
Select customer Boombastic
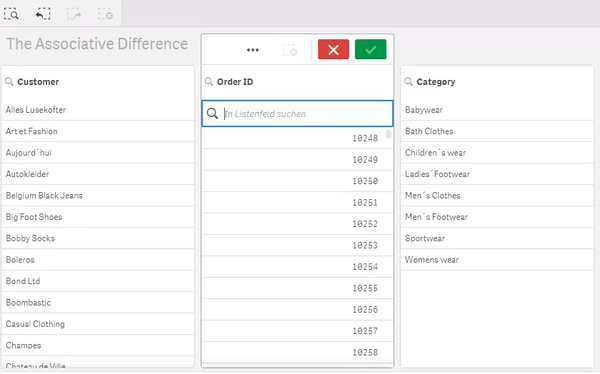[x=98, y=303]
